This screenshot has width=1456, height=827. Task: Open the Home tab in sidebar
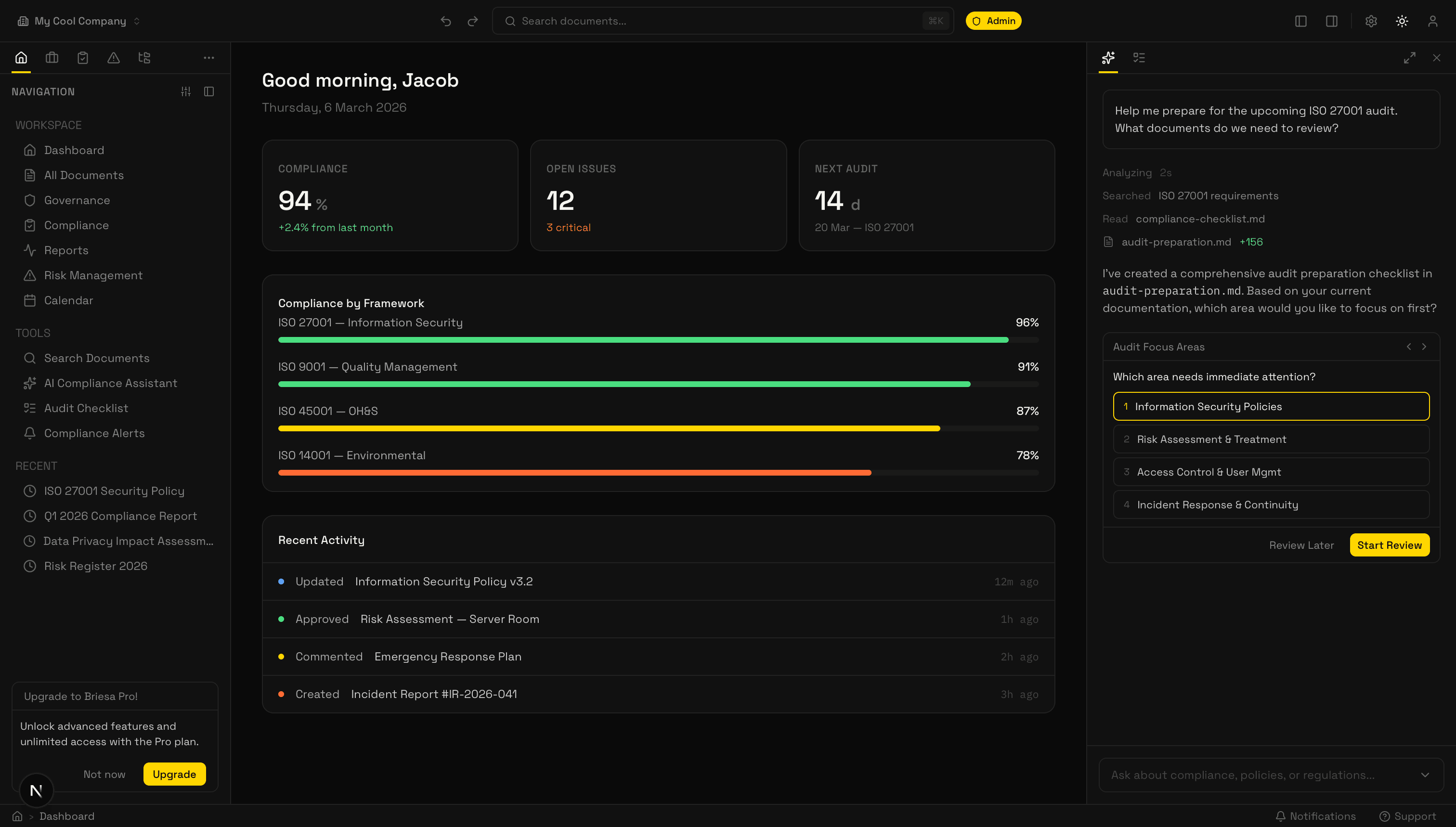21,57
